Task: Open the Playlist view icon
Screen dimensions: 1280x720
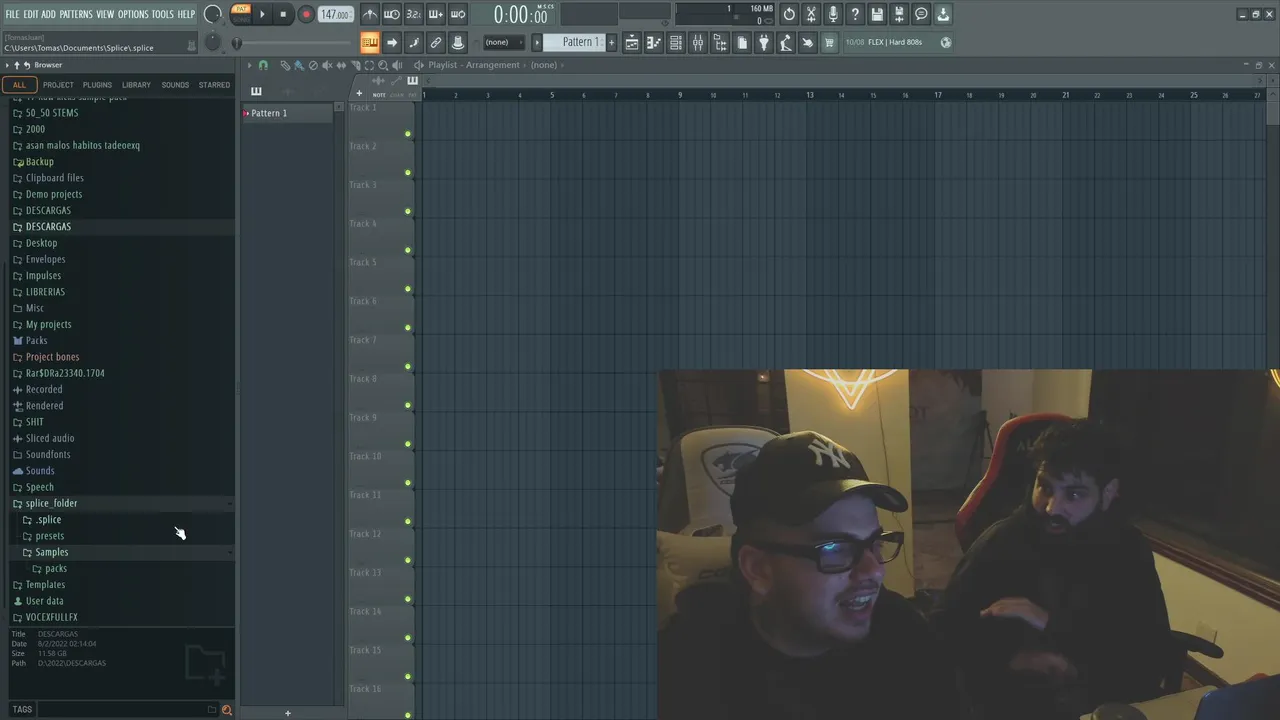Action: [x=632, y=42]
